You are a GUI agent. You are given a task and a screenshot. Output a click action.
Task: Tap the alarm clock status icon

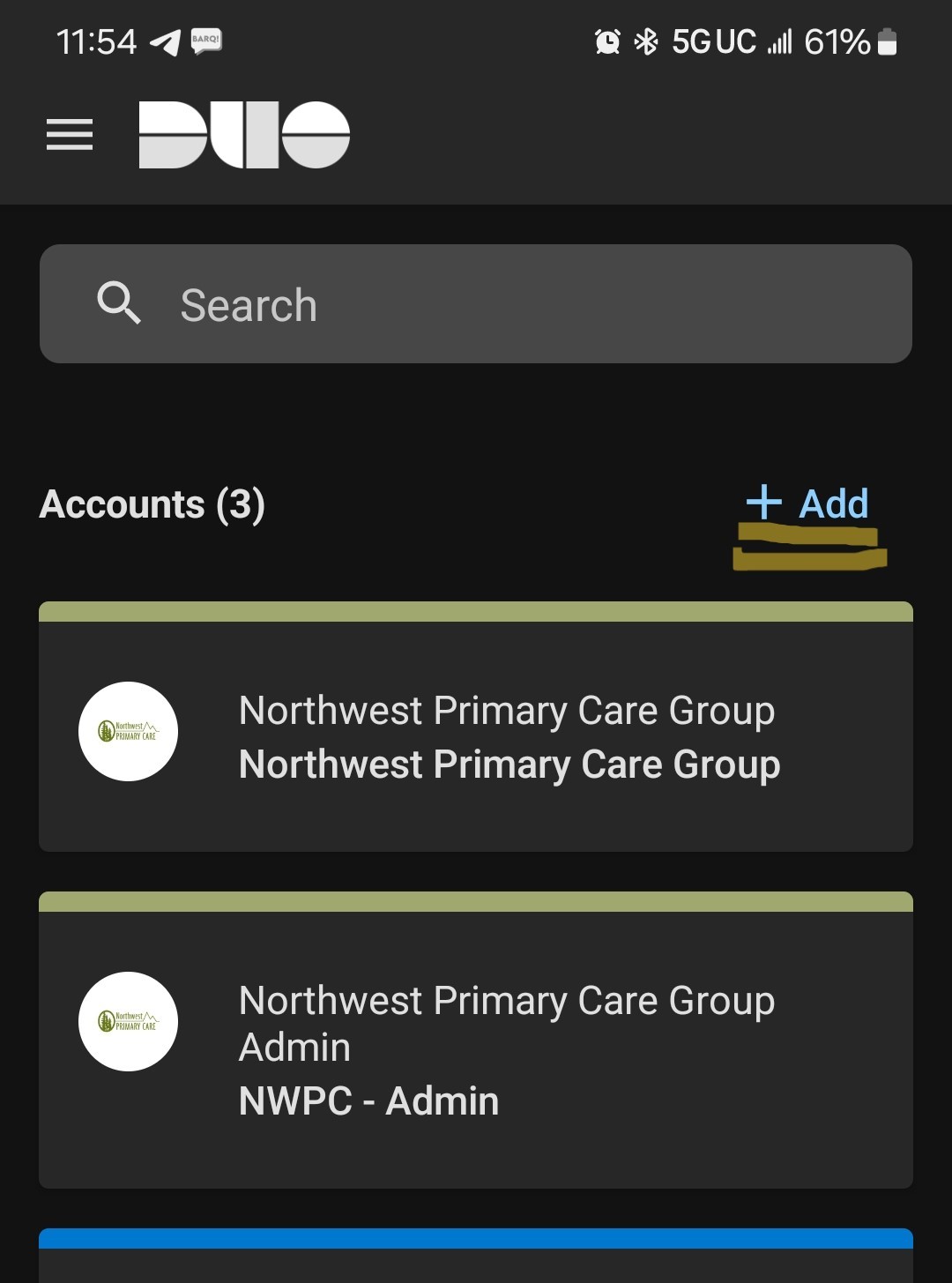607,41
